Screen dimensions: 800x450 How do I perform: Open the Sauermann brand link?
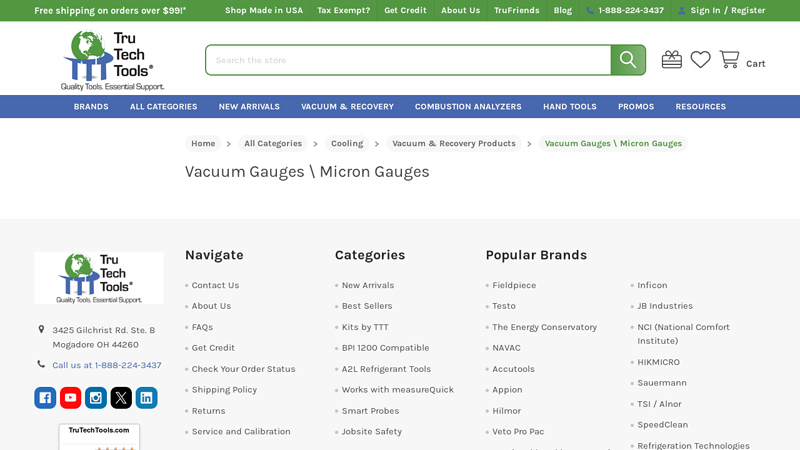662,383
